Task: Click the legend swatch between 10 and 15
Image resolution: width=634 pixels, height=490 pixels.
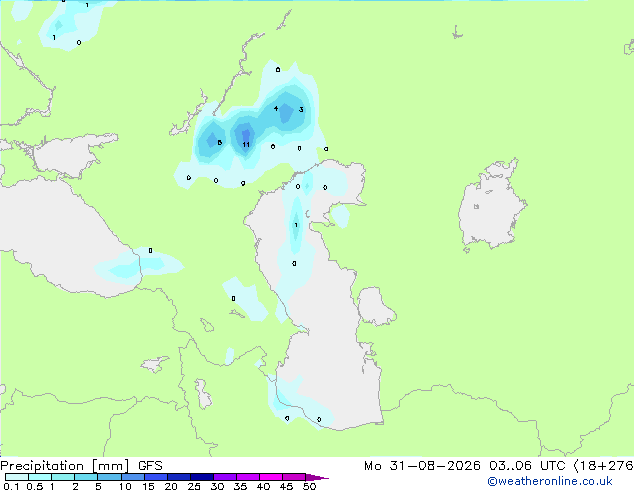Action: click(132, 477)
